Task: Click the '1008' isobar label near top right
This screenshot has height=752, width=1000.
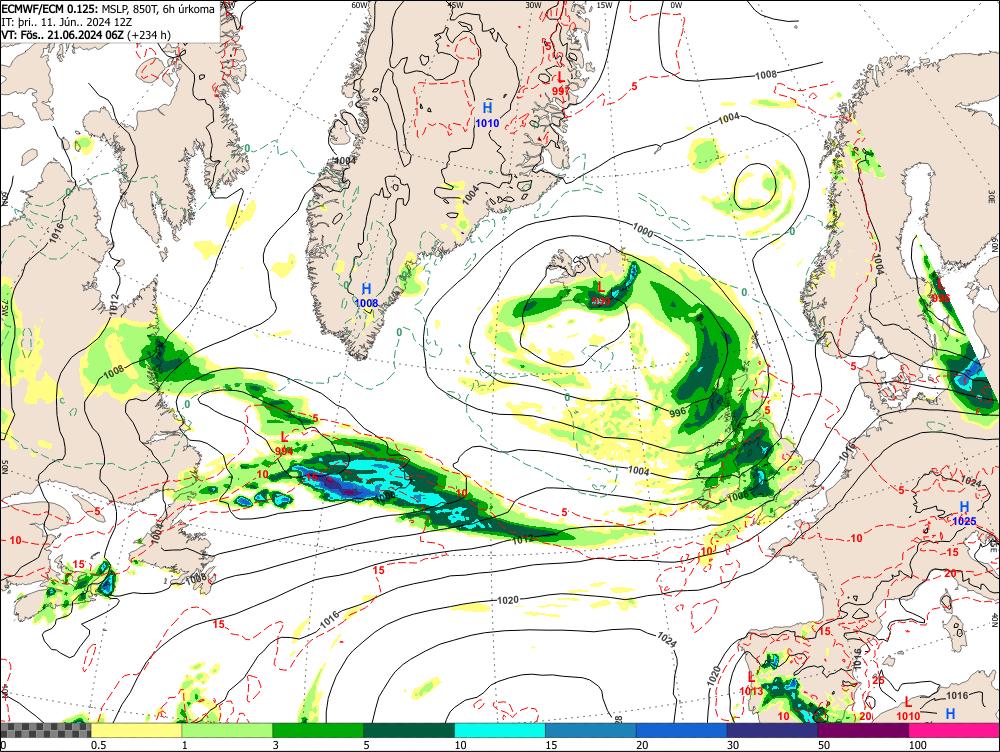Action: coord(766,75)
